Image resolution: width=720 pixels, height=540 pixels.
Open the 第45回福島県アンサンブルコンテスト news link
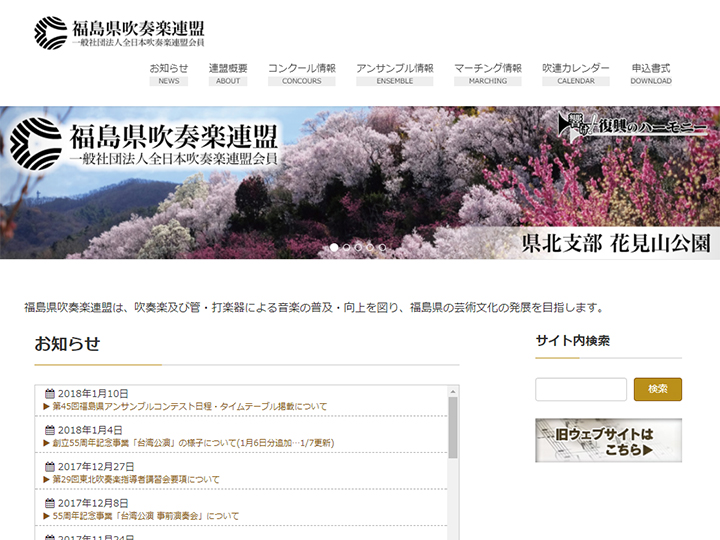click(190, 407)
